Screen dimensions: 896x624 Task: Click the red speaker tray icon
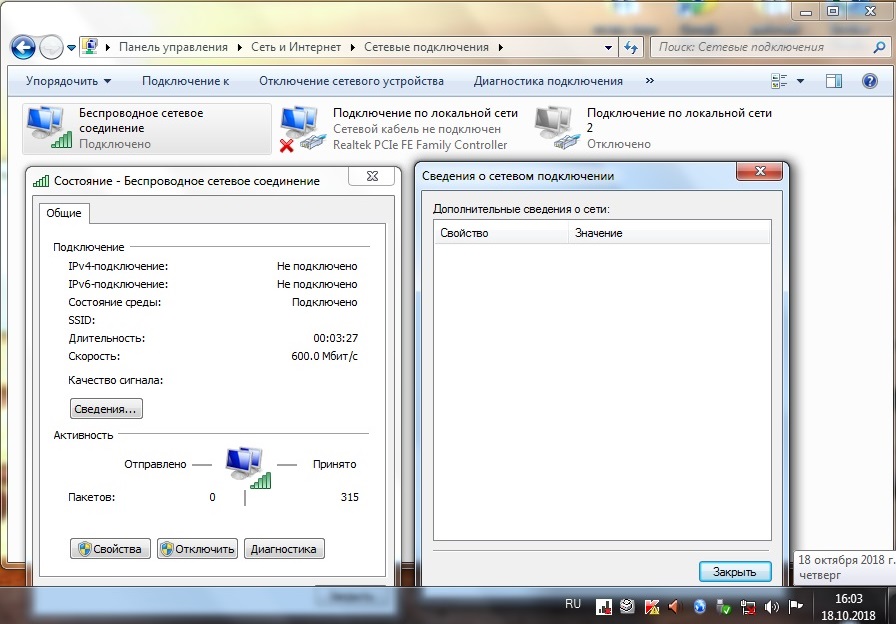pos(675,607)
